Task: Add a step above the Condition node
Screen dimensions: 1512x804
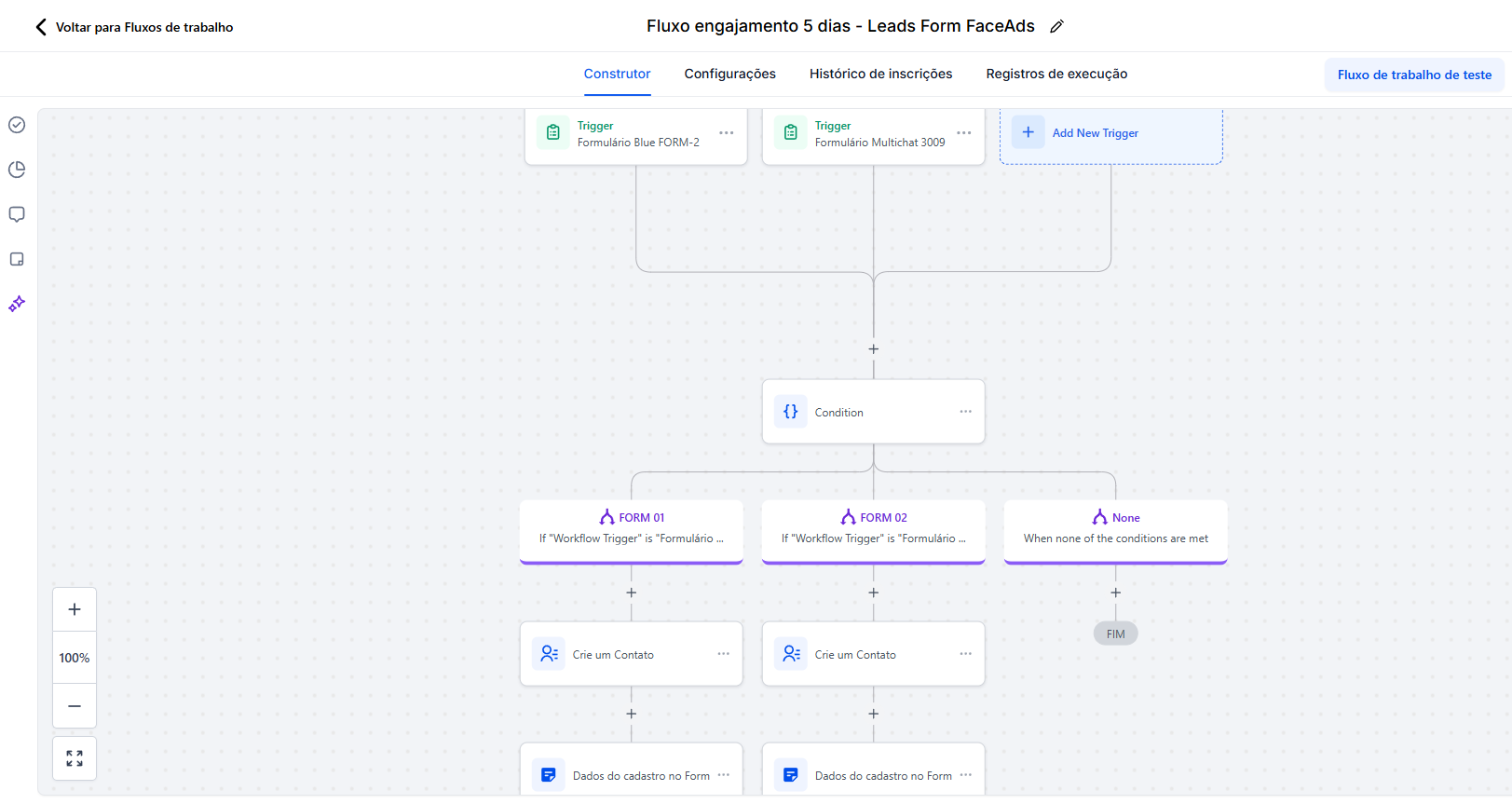Action: click(873, 349)
